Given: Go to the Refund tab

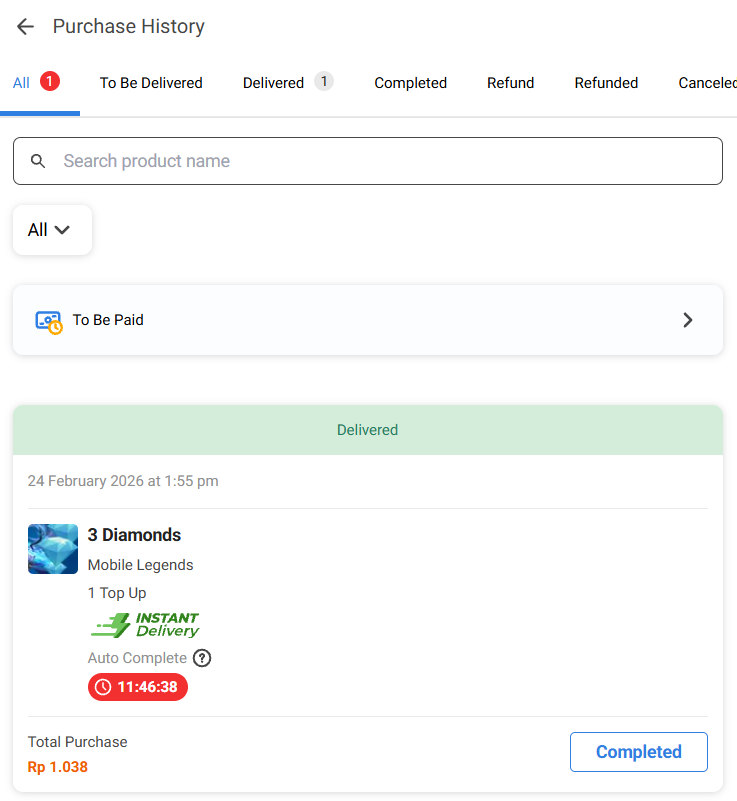Looking at the screenshot, I should 510,83.
